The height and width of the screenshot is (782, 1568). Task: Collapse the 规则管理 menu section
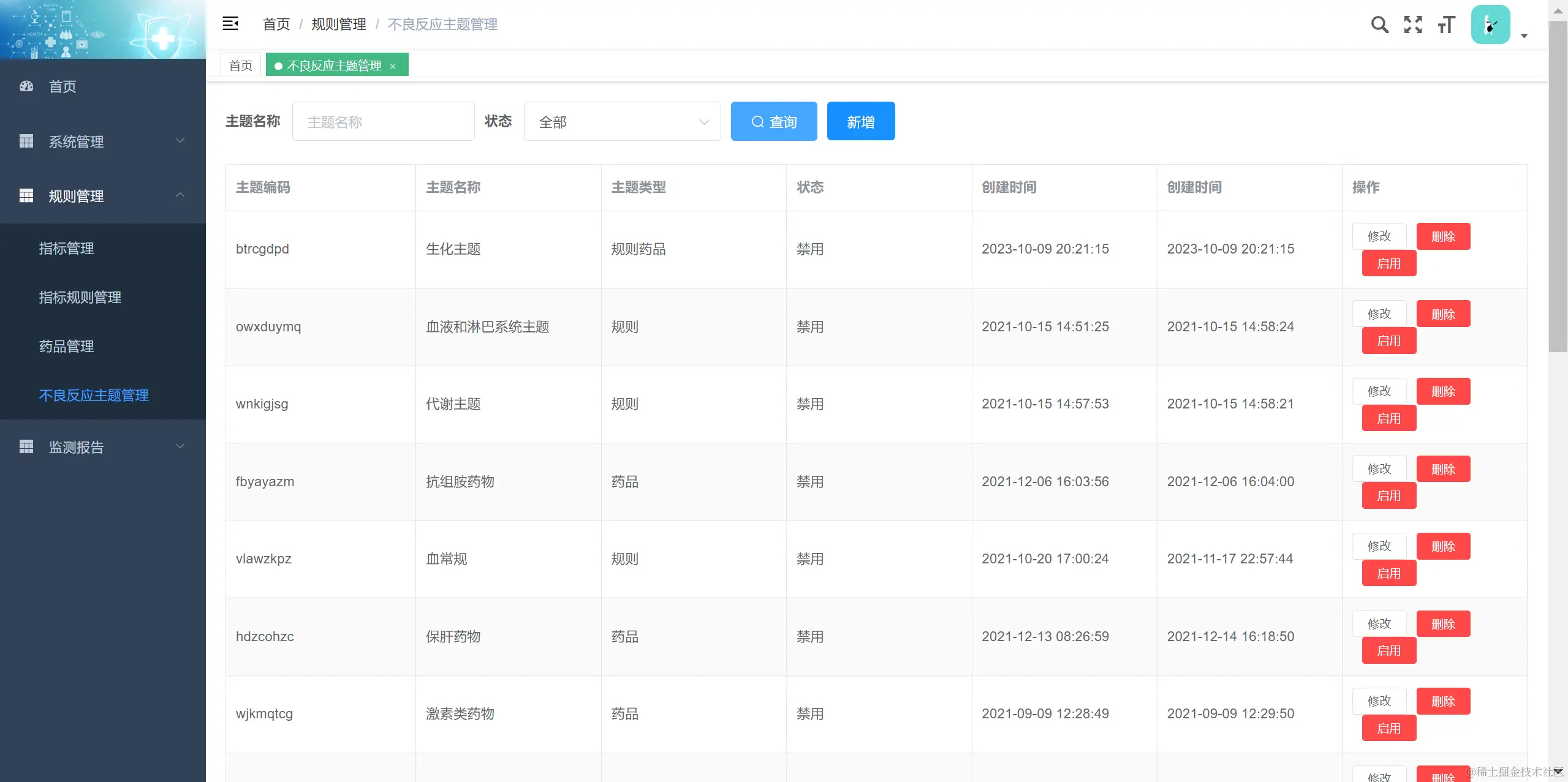(180, 195)
